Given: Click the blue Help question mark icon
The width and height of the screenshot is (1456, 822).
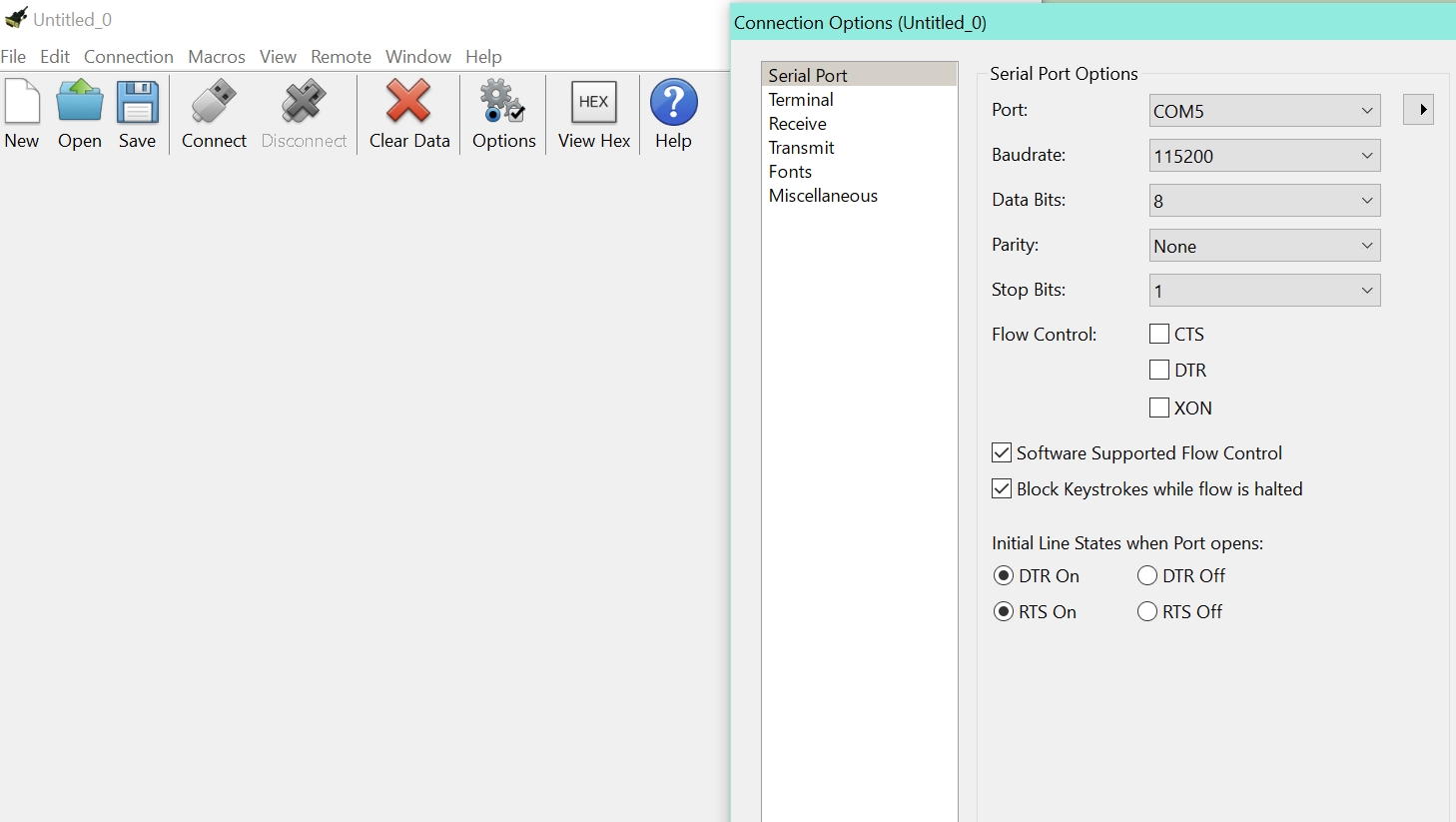Looking at the screenshot, I should pos(673,103).
